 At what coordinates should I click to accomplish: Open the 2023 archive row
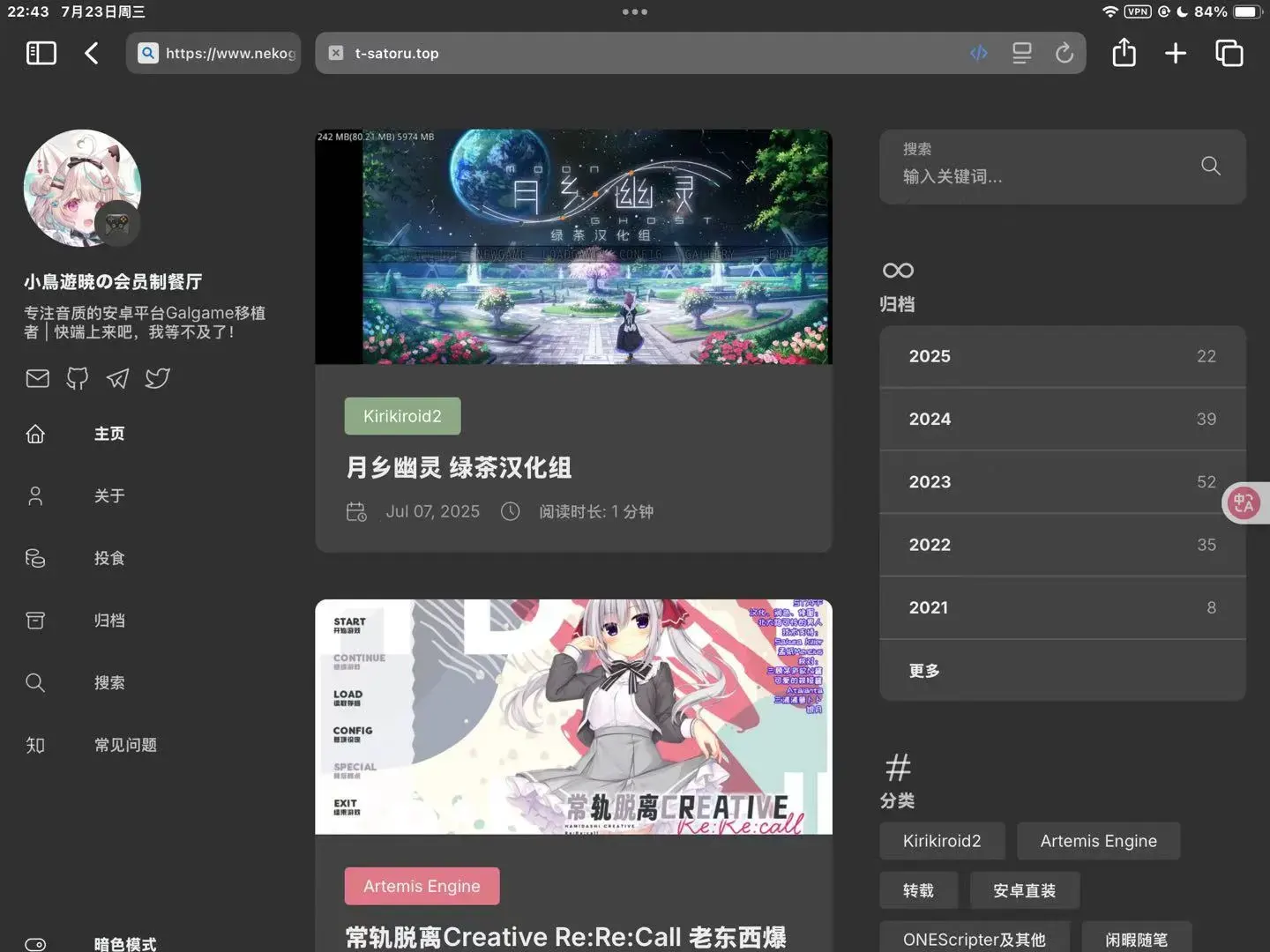pos(1063,482)
